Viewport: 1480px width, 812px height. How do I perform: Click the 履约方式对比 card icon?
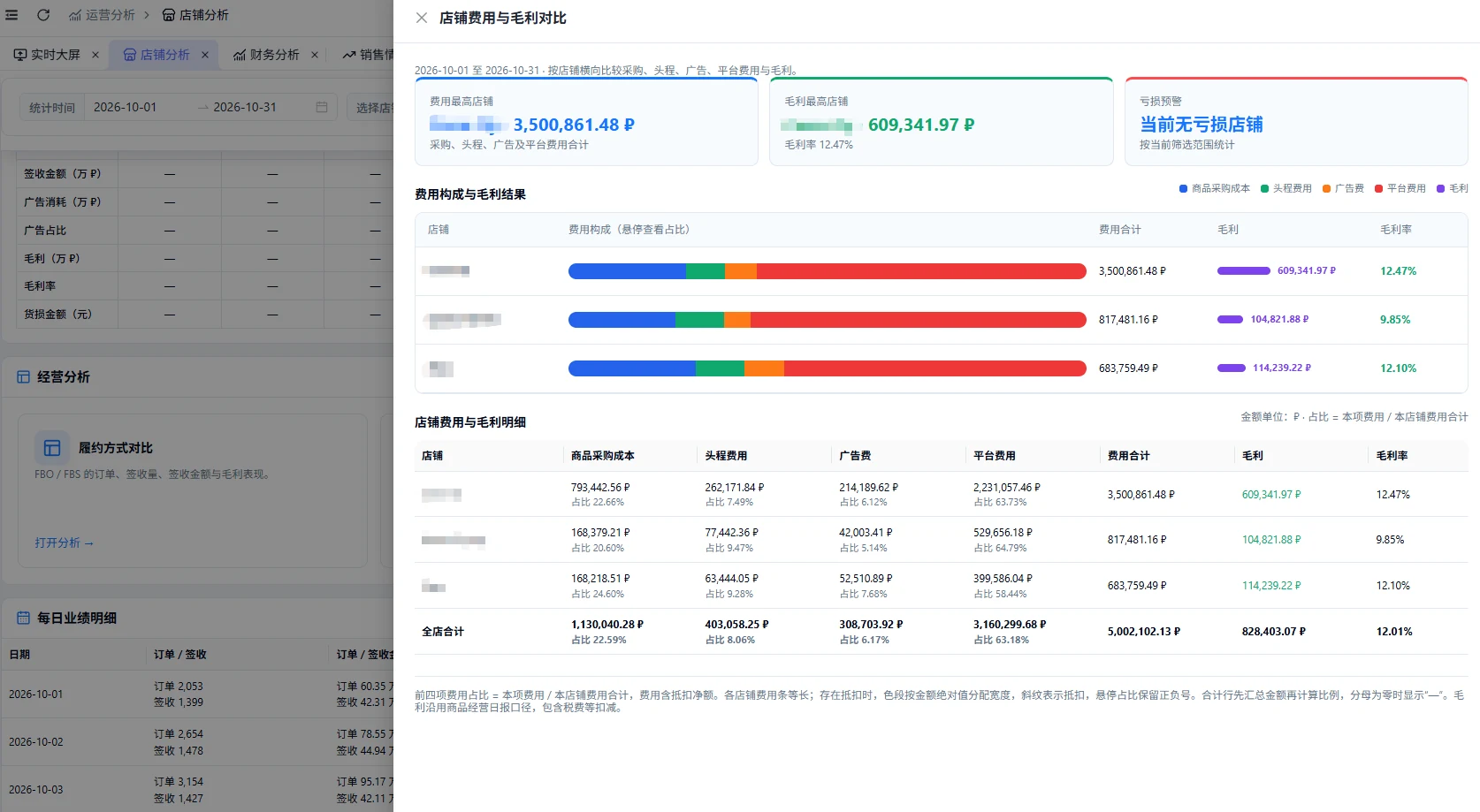point(52,448)
